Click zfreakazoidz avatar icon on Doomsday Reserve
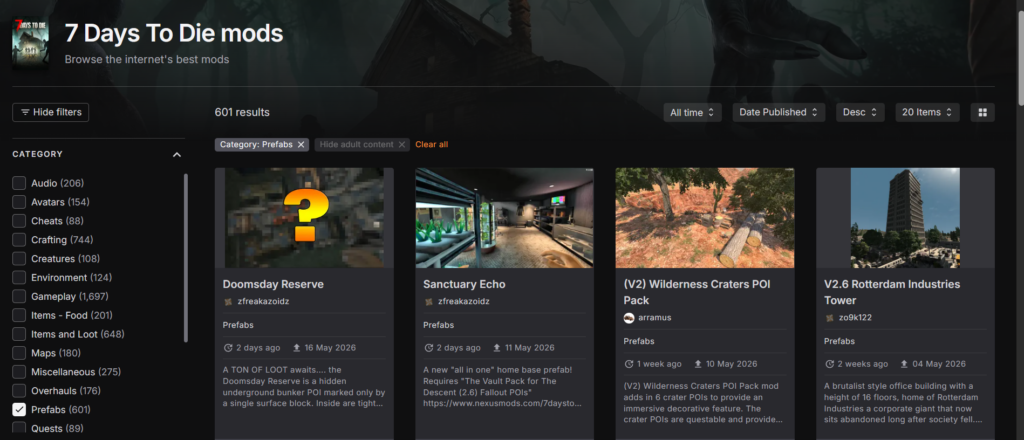The image size is (1024, 440). [x=228, y=302]
